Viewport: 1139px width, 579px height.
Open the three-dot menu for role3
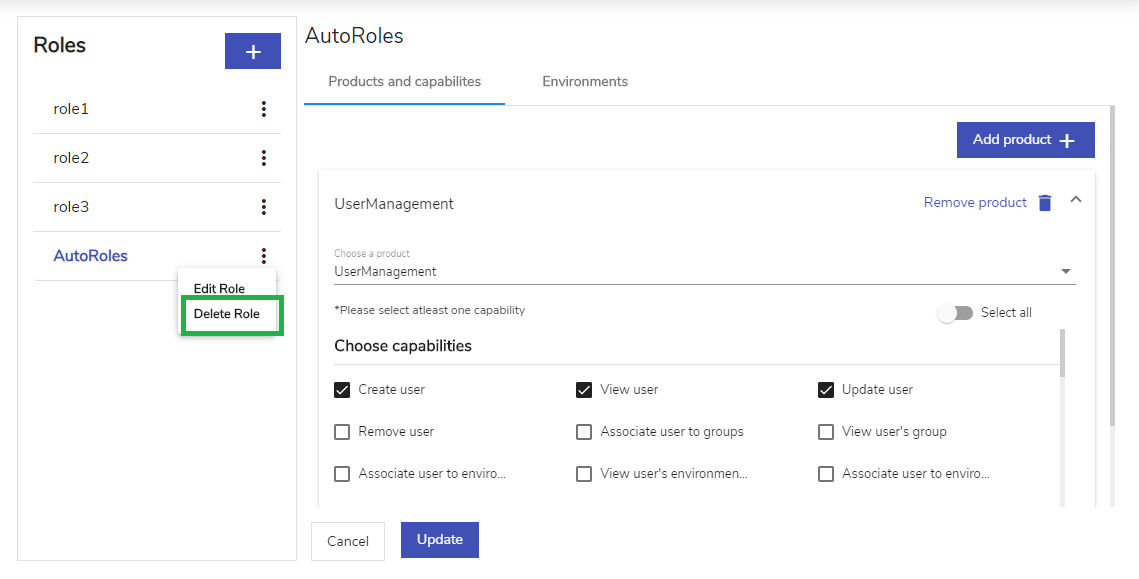pos(264,207)
